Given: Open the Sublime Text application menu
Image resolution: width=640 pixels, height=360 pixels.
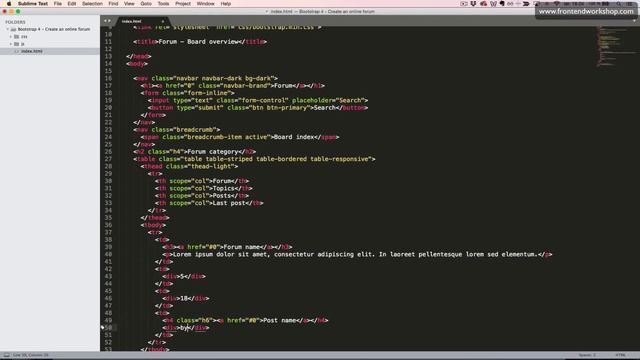Looking at the screenshot, I should 33,4.
